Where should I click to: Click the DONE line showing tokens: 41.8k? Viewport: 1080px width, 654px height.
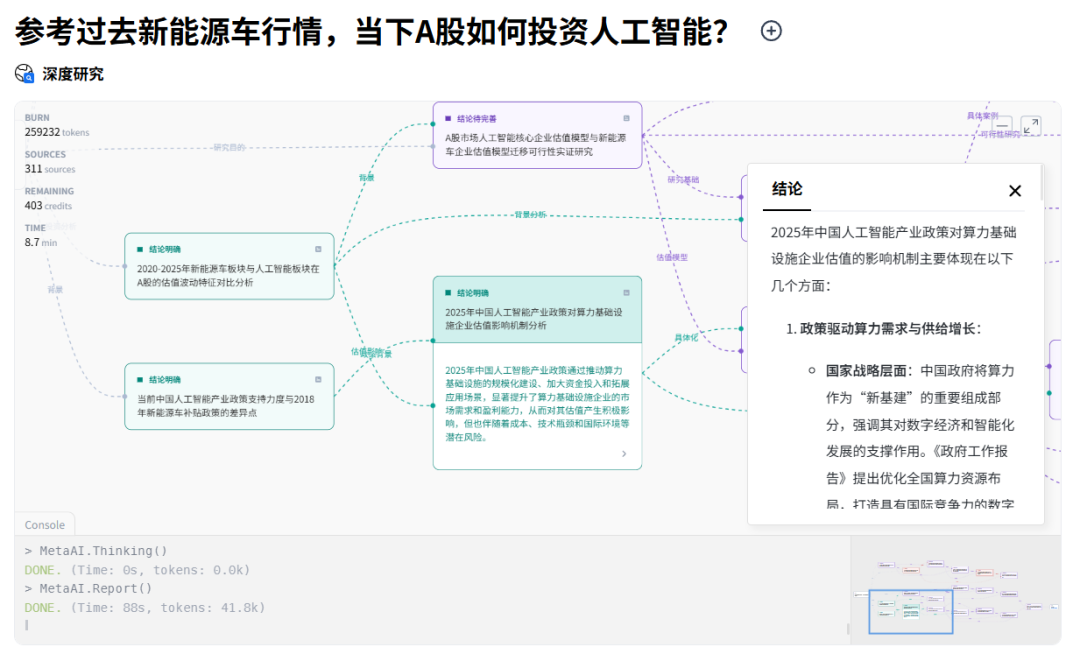(145, 608)
